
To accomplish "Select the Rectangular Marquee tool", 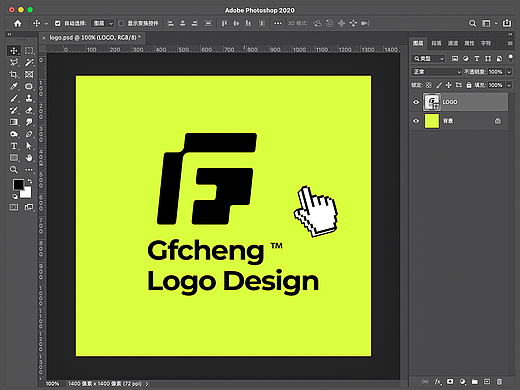I will [x=29, y=51].
